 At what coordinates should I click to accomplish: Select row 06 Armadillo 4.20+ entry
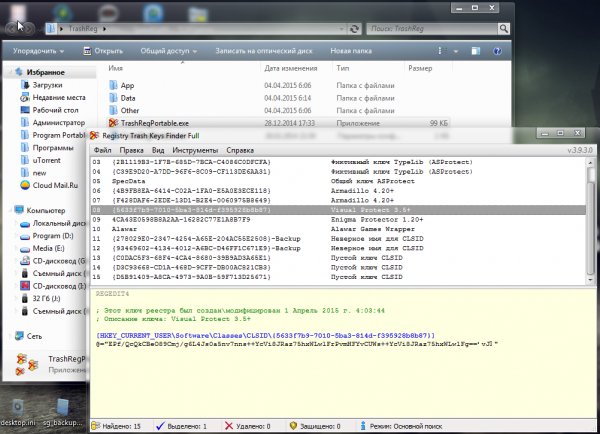coord(338,191)
